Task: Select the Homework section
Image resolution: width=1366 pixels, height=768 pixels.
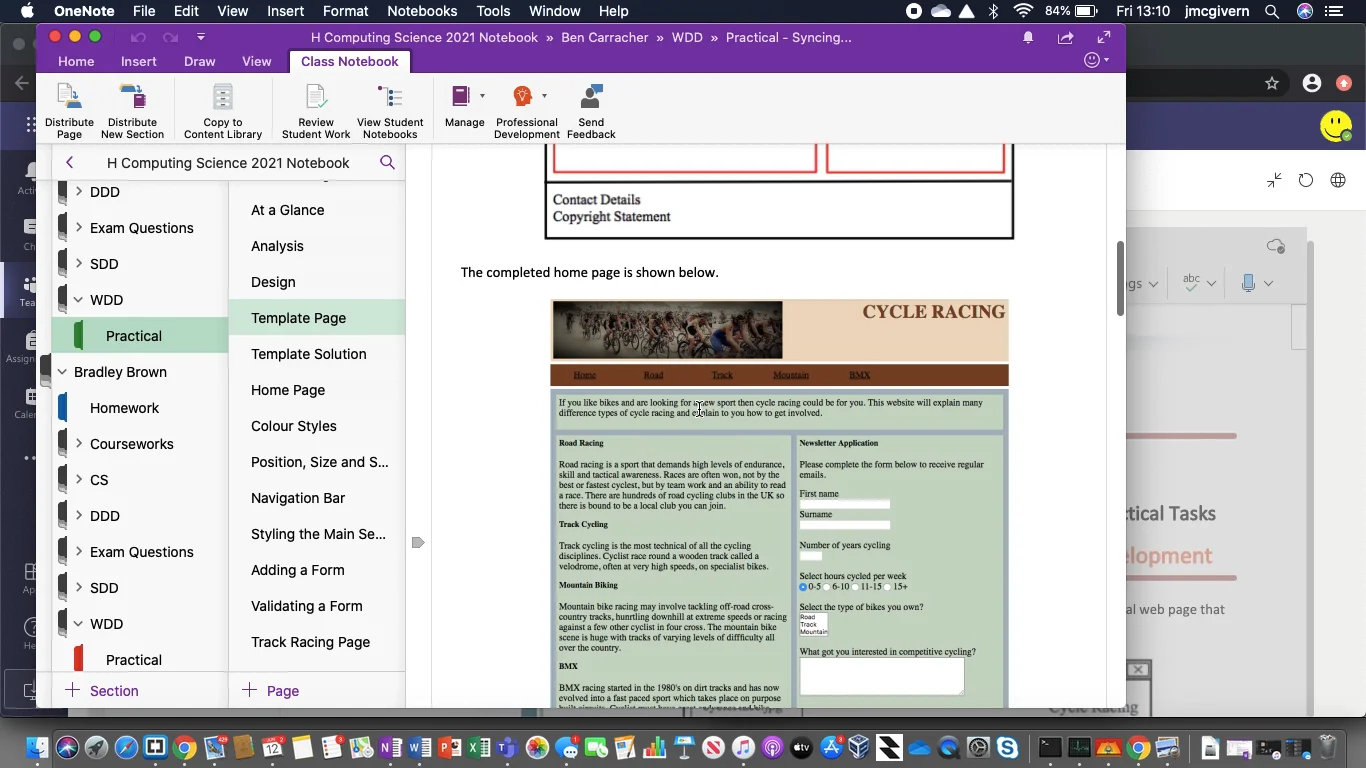Action: pos(140,408)
